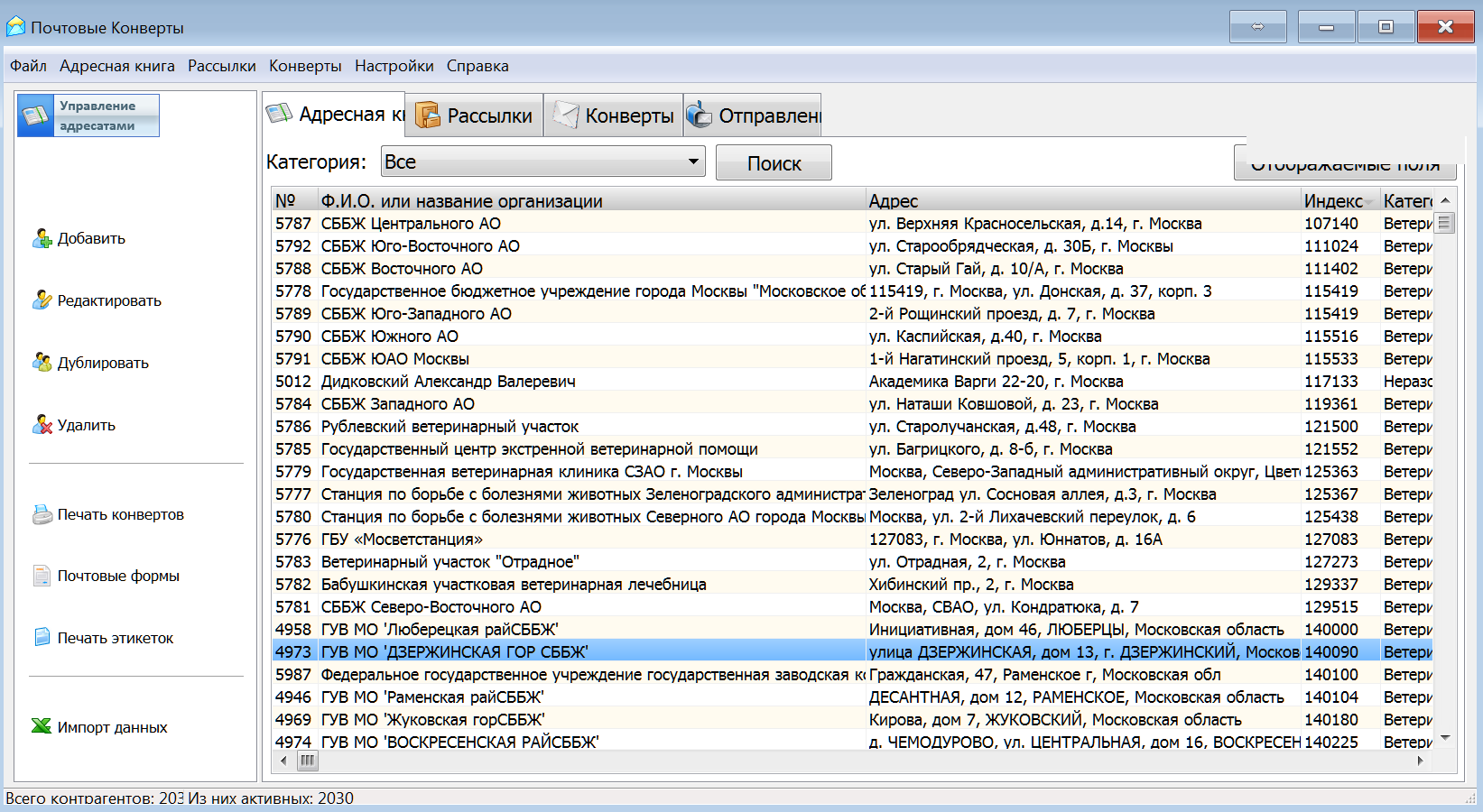The height and width of the screenshot is (812, 1483).
Task: Click the envelope printing icon
Action: tap(42, 514)
